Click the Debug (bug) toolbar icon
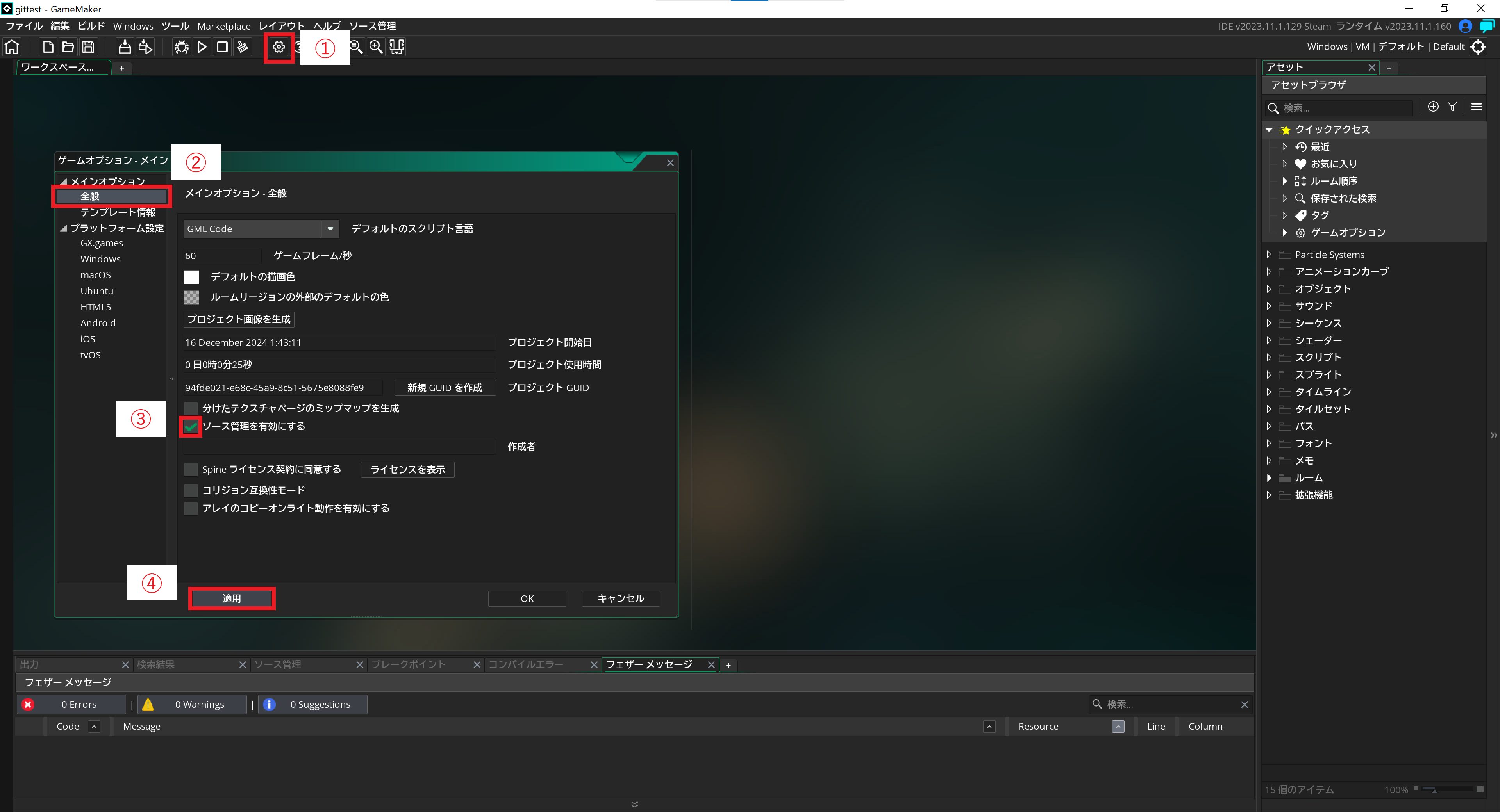 coord(181,47)
